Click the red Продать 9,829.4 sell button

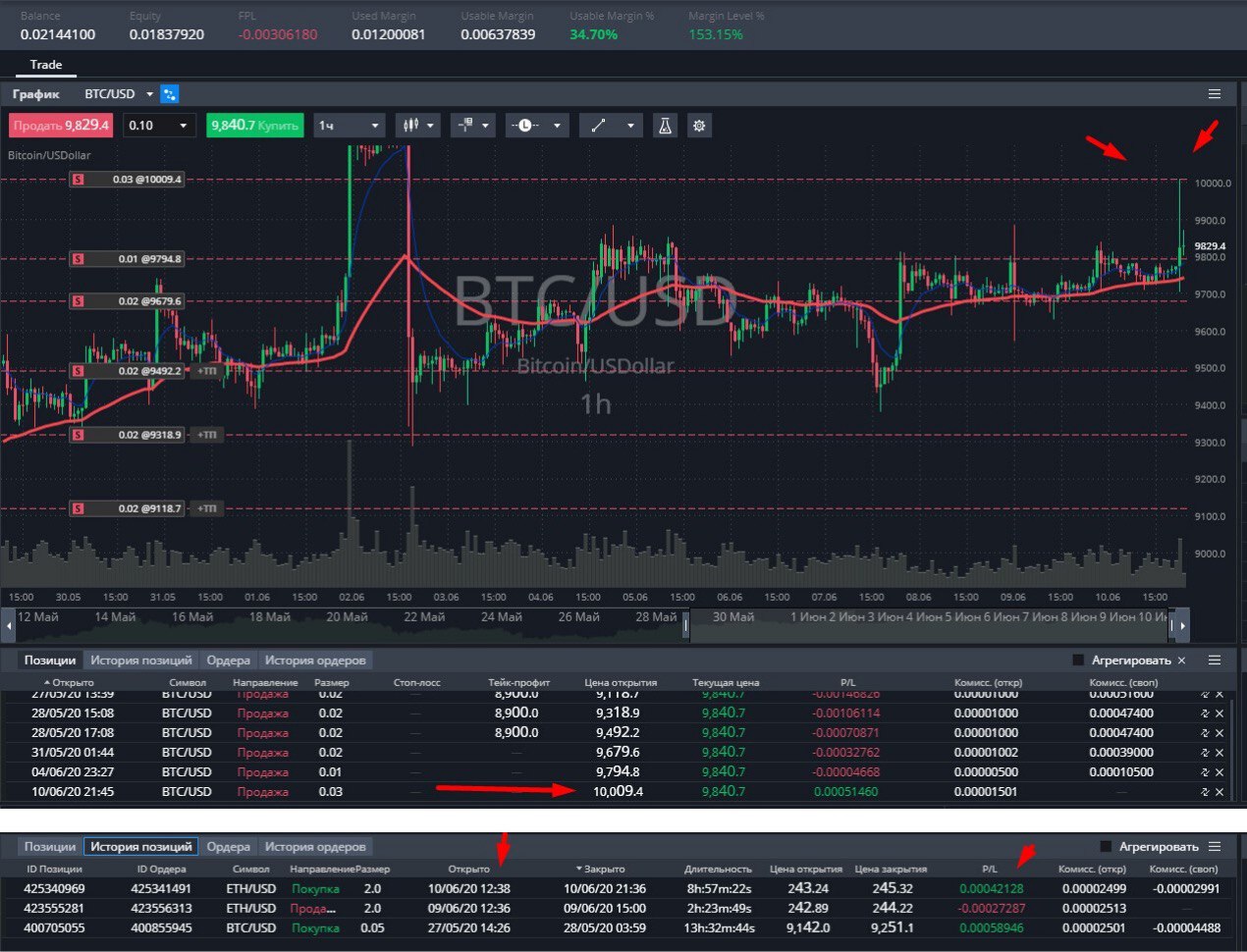61,126
